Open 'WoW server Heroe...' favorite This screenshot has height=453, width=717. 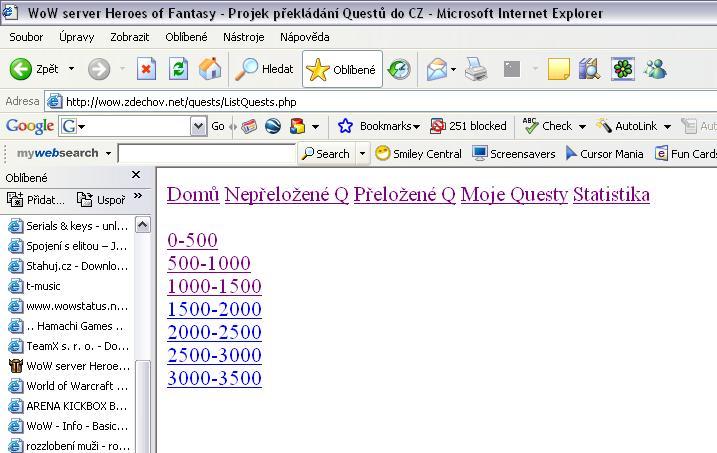point(69,366)
